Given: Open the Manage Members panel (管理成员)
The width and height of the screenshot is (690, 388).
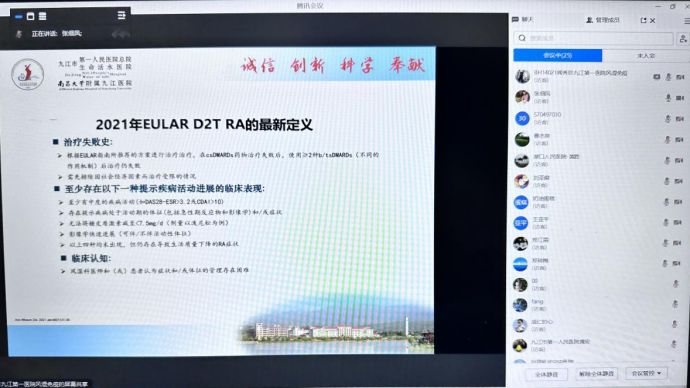Looking at the screenshot, I should (x=602, y=20).
